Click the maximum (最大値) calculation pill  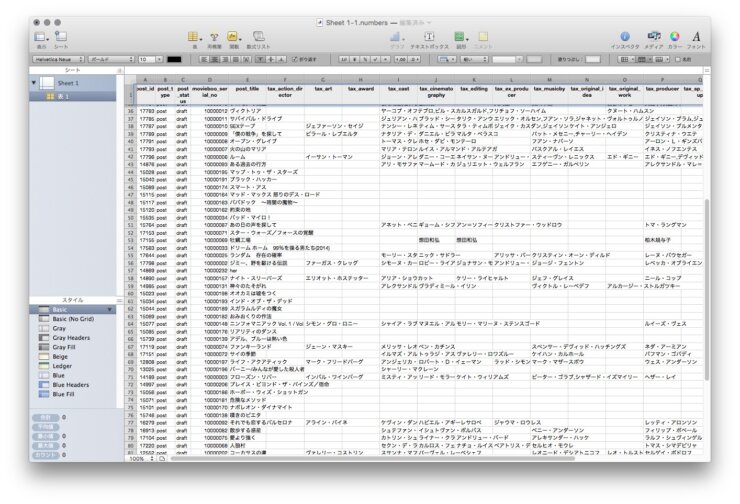click(x=46, y=446)
